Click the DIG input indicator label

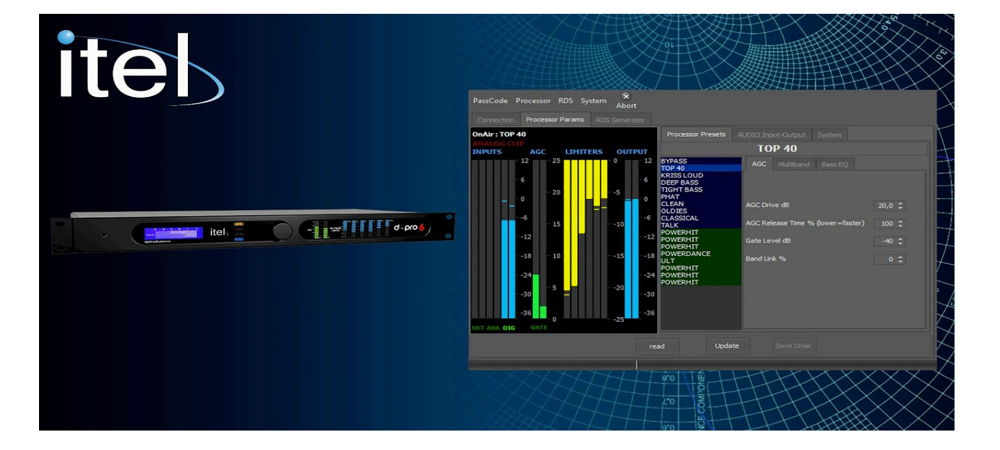(508, 328)
